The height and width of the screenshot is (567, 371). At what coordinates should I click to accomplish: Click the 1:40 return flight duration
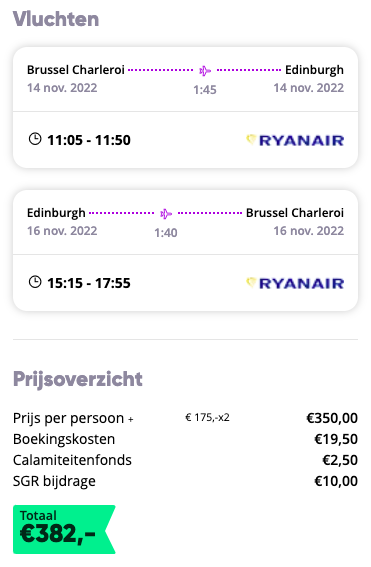click(x=166, y=233)
